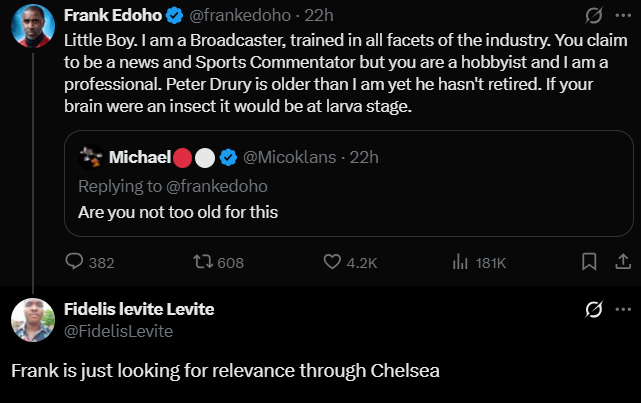Share Frank Edoho's tweet
The width and height of the screenshot is (641, 403).
[620, 263]
